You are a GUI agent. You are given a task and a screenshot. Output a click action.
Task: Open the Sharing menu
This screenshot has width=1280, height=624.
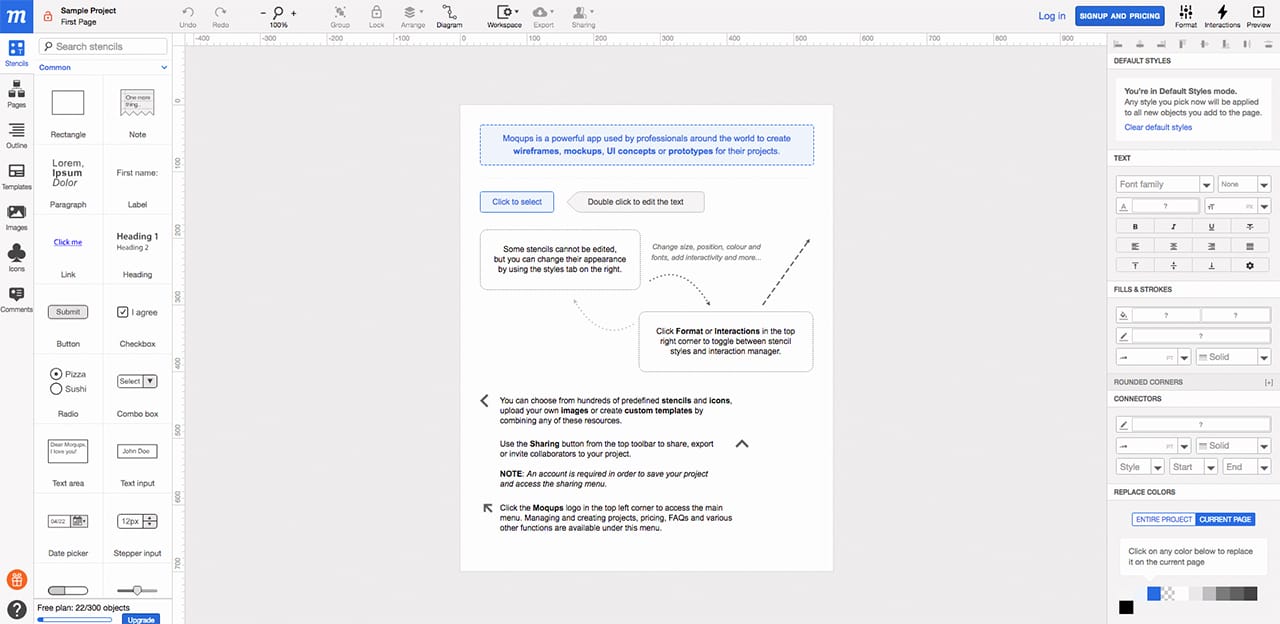point(583,16)
